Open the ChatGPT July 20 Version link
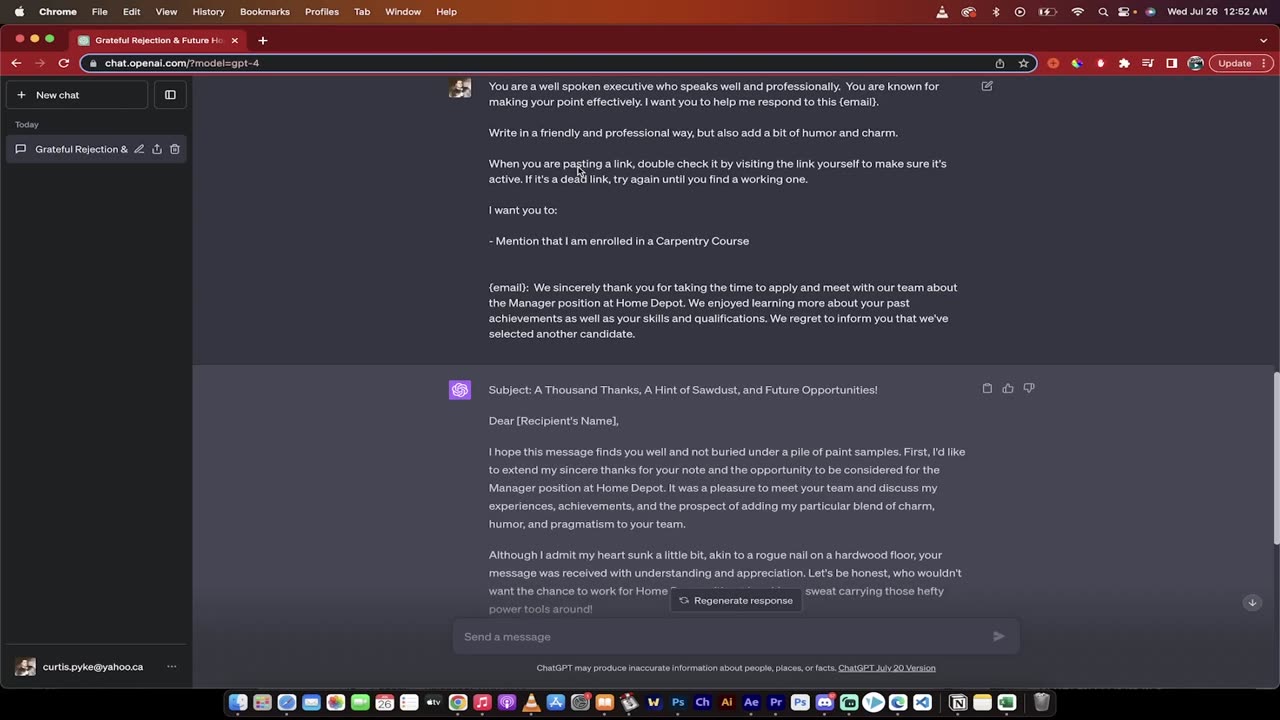The image size is (1280, 720). point(887,668)
